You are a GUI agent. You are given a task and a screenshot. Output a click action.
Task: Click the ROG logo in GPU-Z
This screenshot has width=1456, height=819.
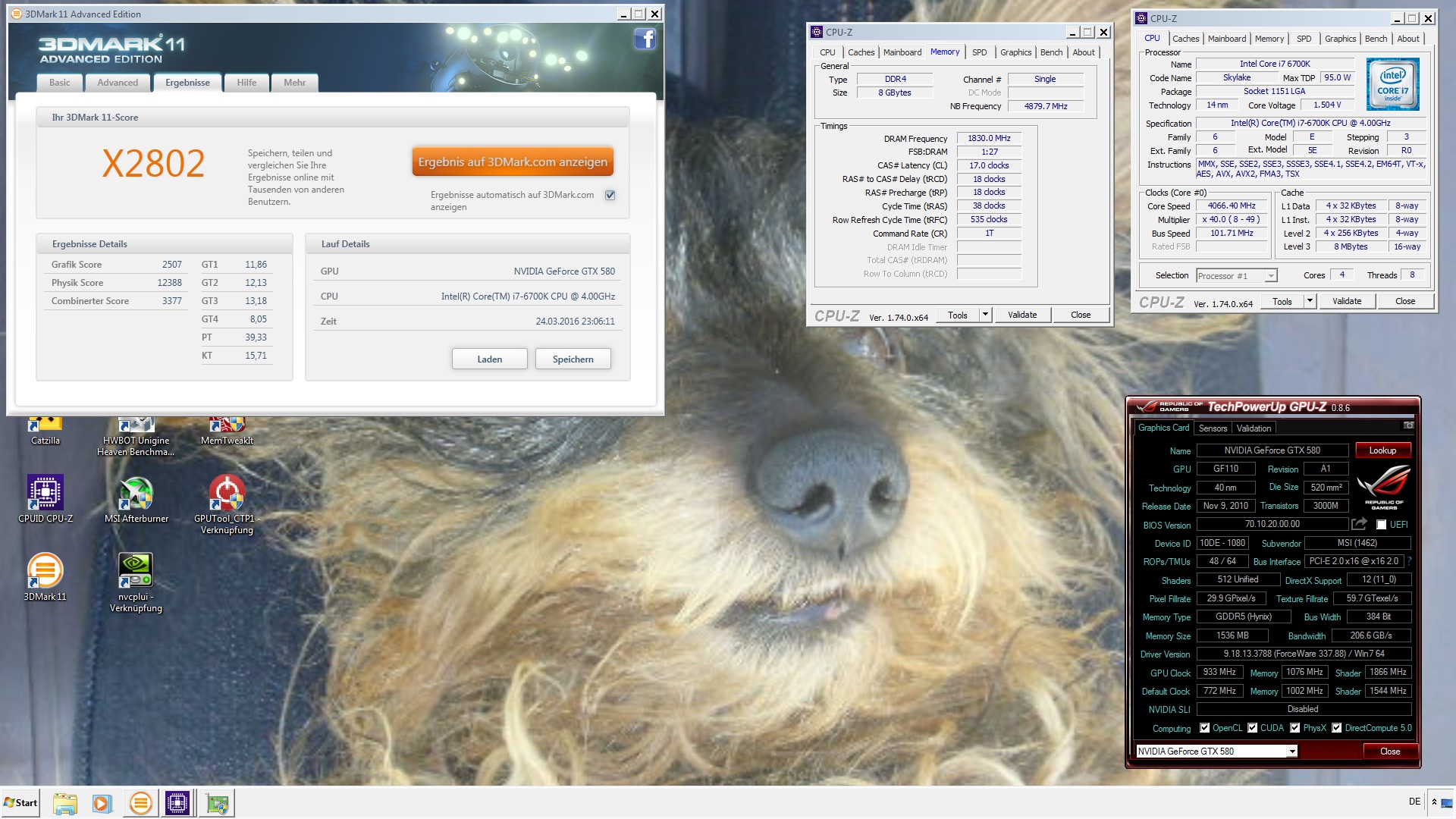point(1383,486)
